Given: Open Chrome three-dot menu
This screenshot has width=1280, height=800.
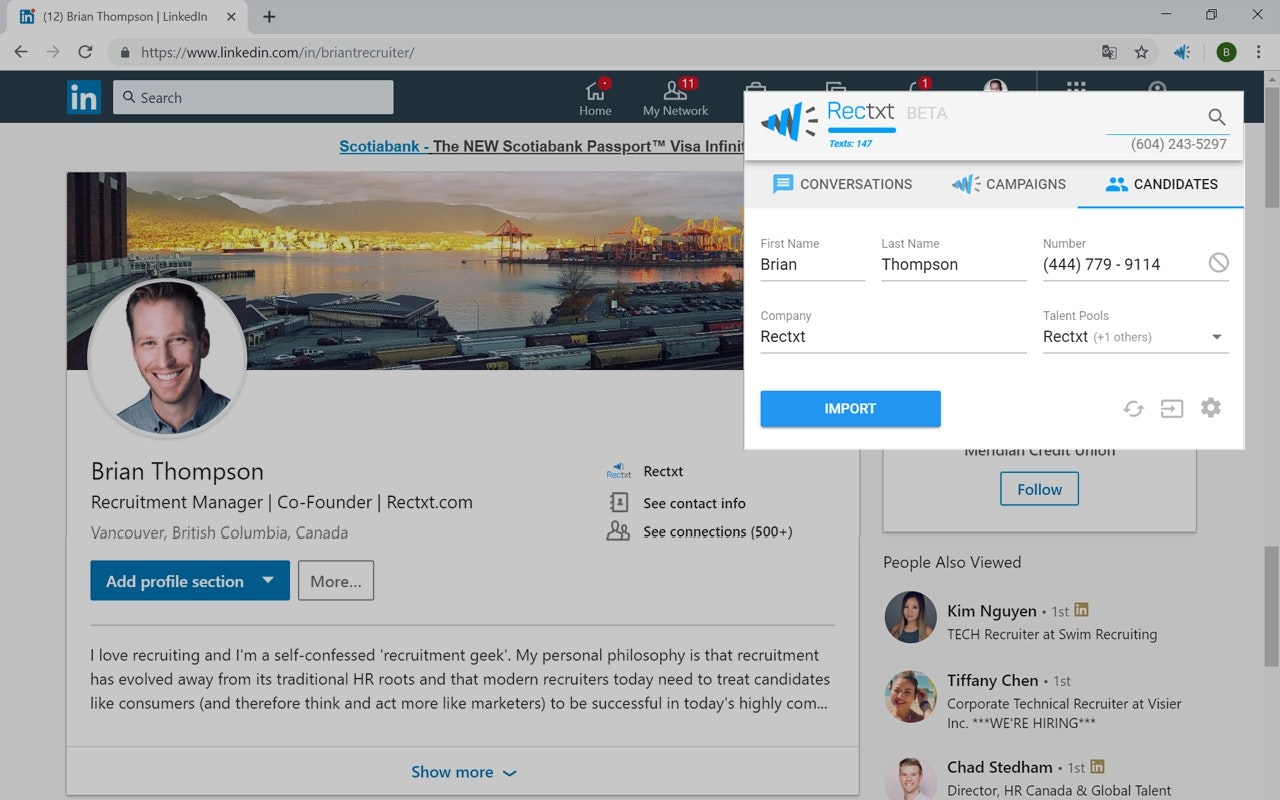Looking at the screenshot, I should click(1258, 52).
